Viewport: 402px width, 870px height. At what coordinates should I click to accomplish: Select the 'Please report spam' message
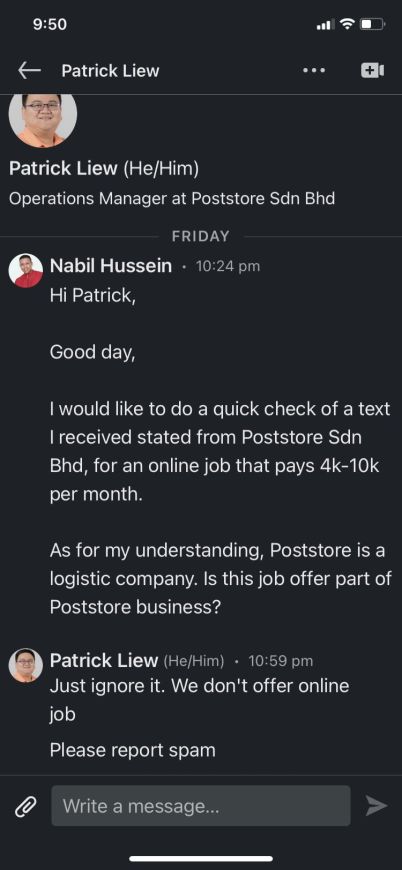point(133,750)
